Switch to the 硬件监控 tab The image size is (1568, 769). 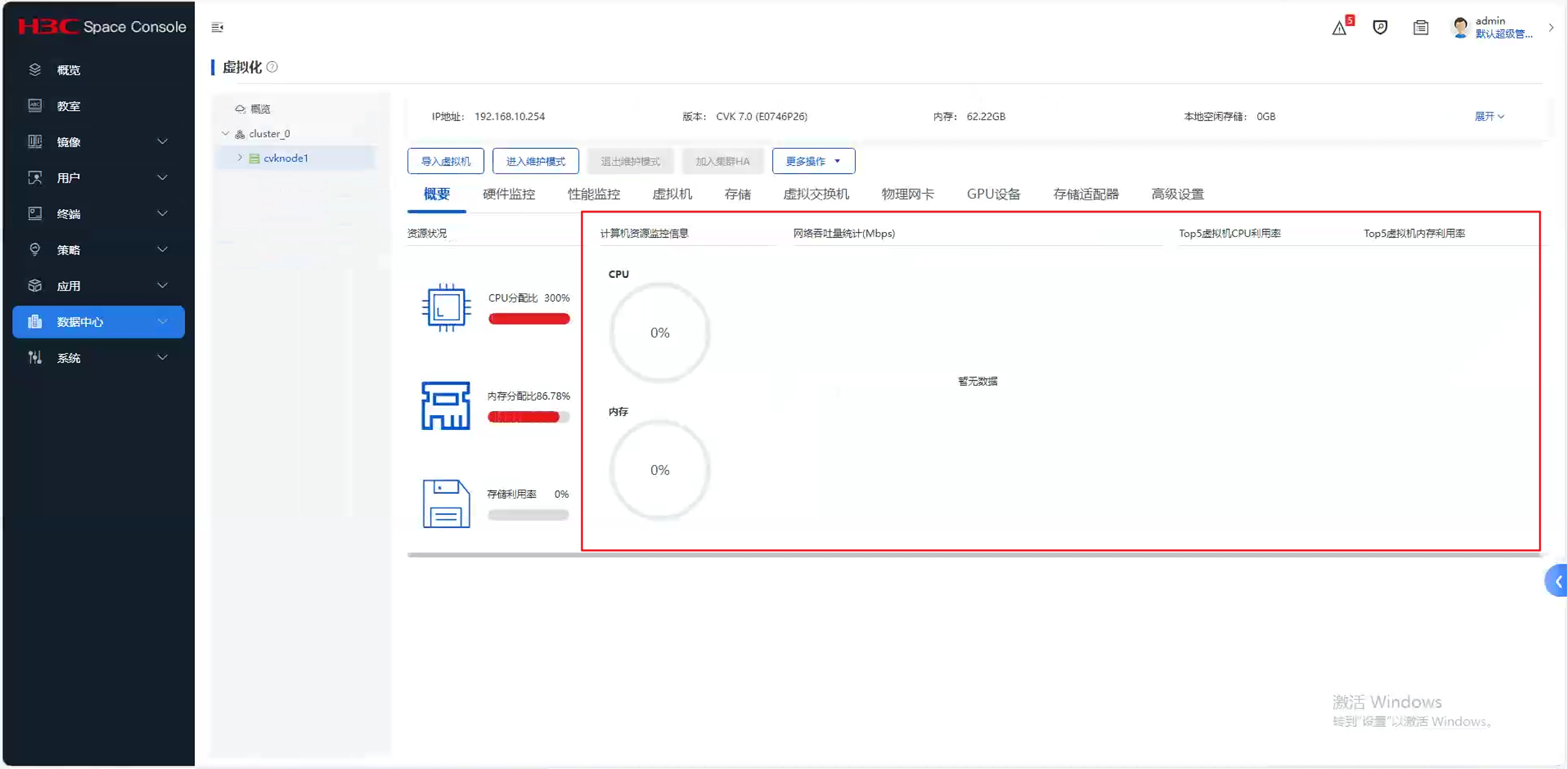click(508, 194)
